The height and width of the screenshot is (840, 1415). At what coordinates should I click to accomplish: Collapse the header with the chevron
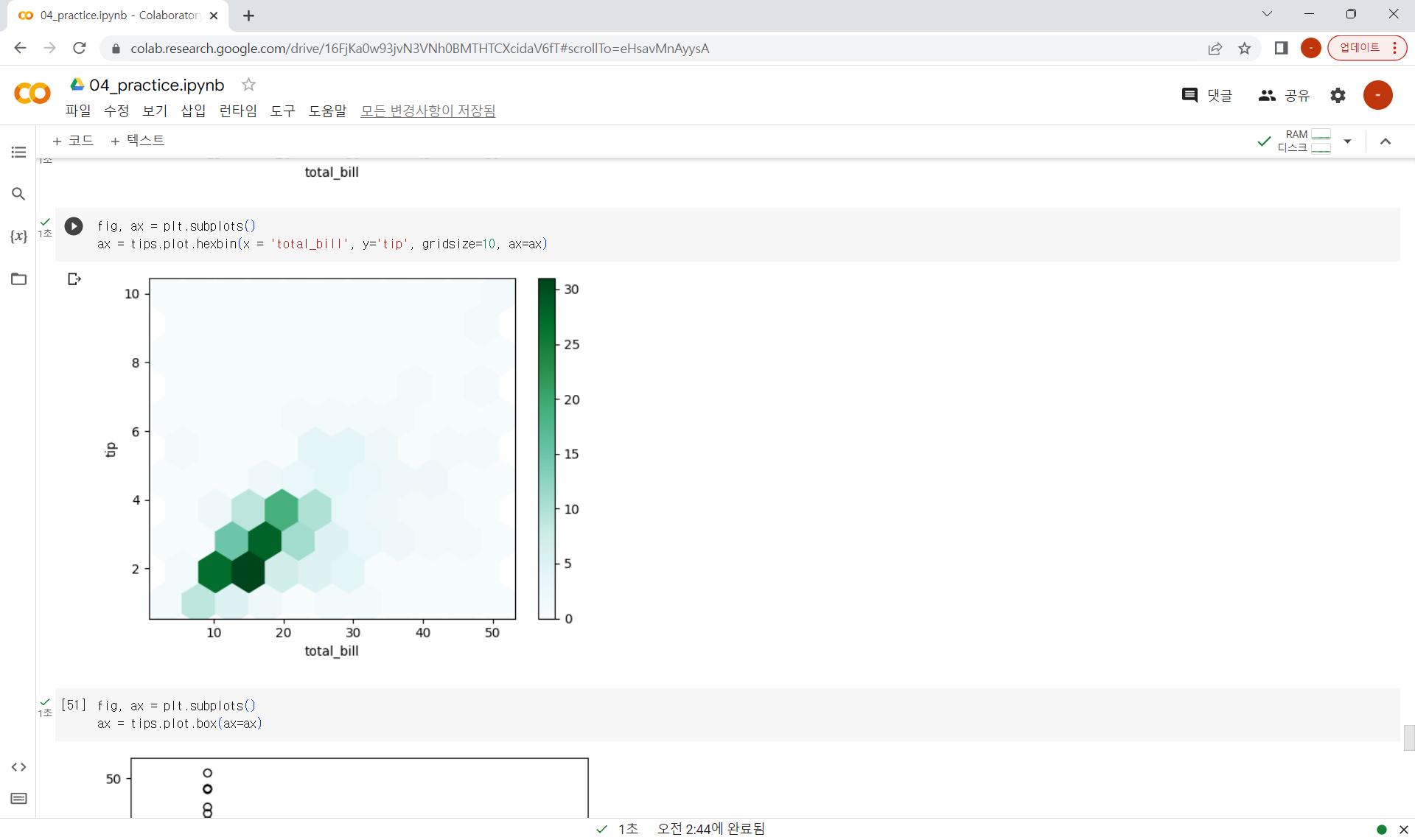click(x=1386, y=141)
